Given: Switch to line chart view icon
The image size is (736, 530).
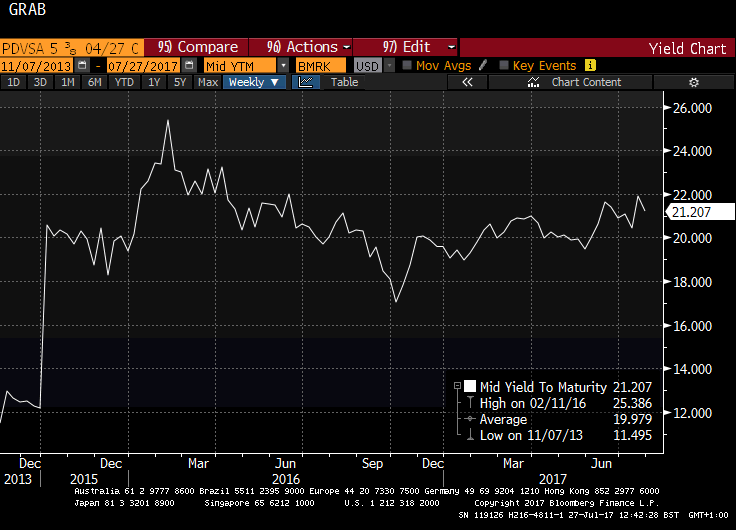Looking at the screenshot, I should click(x=306, y=82).
